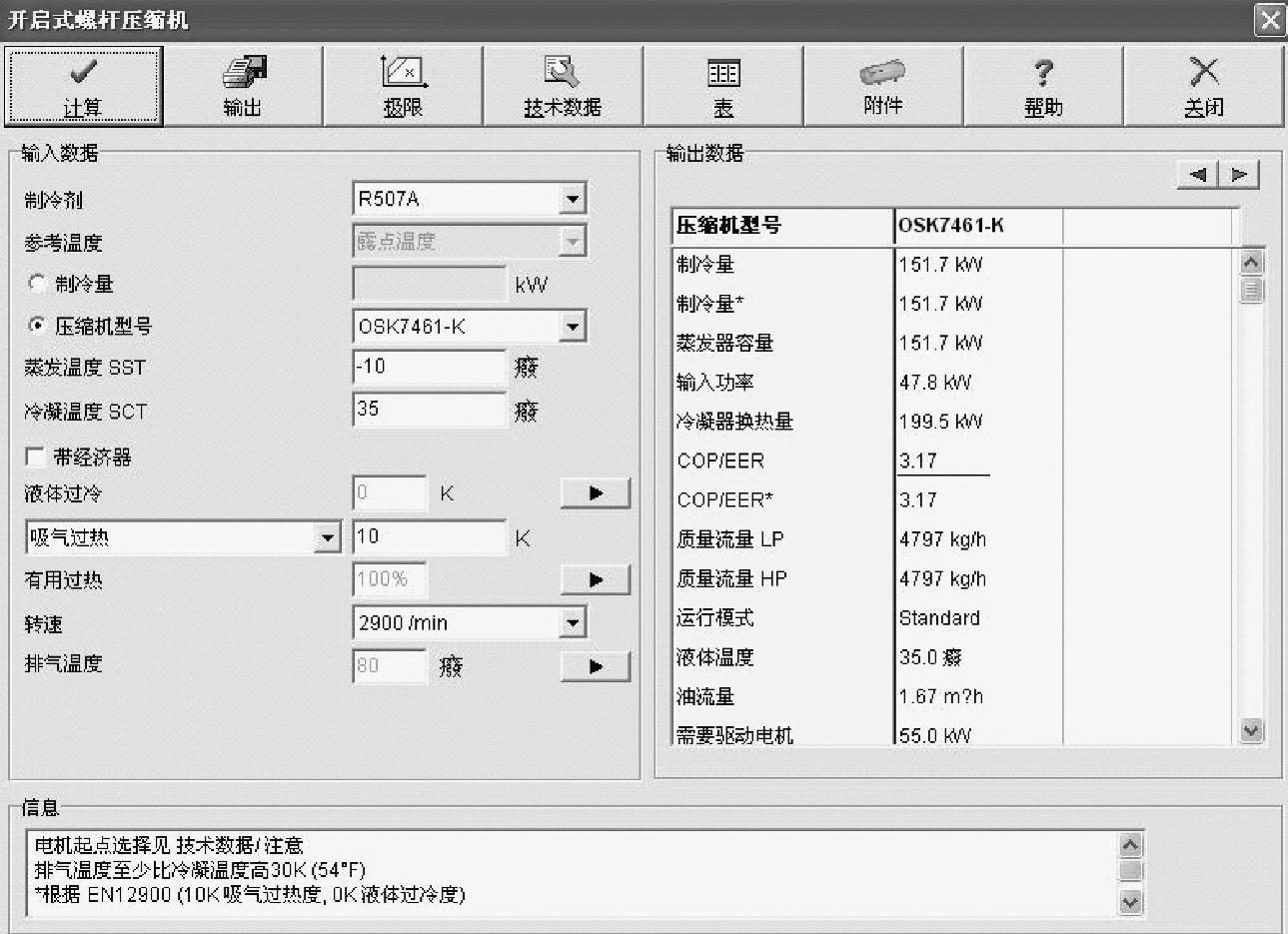Close the window with title bar X
1288x934 pixels.
pyautogui.click(x=1270, y=20)
